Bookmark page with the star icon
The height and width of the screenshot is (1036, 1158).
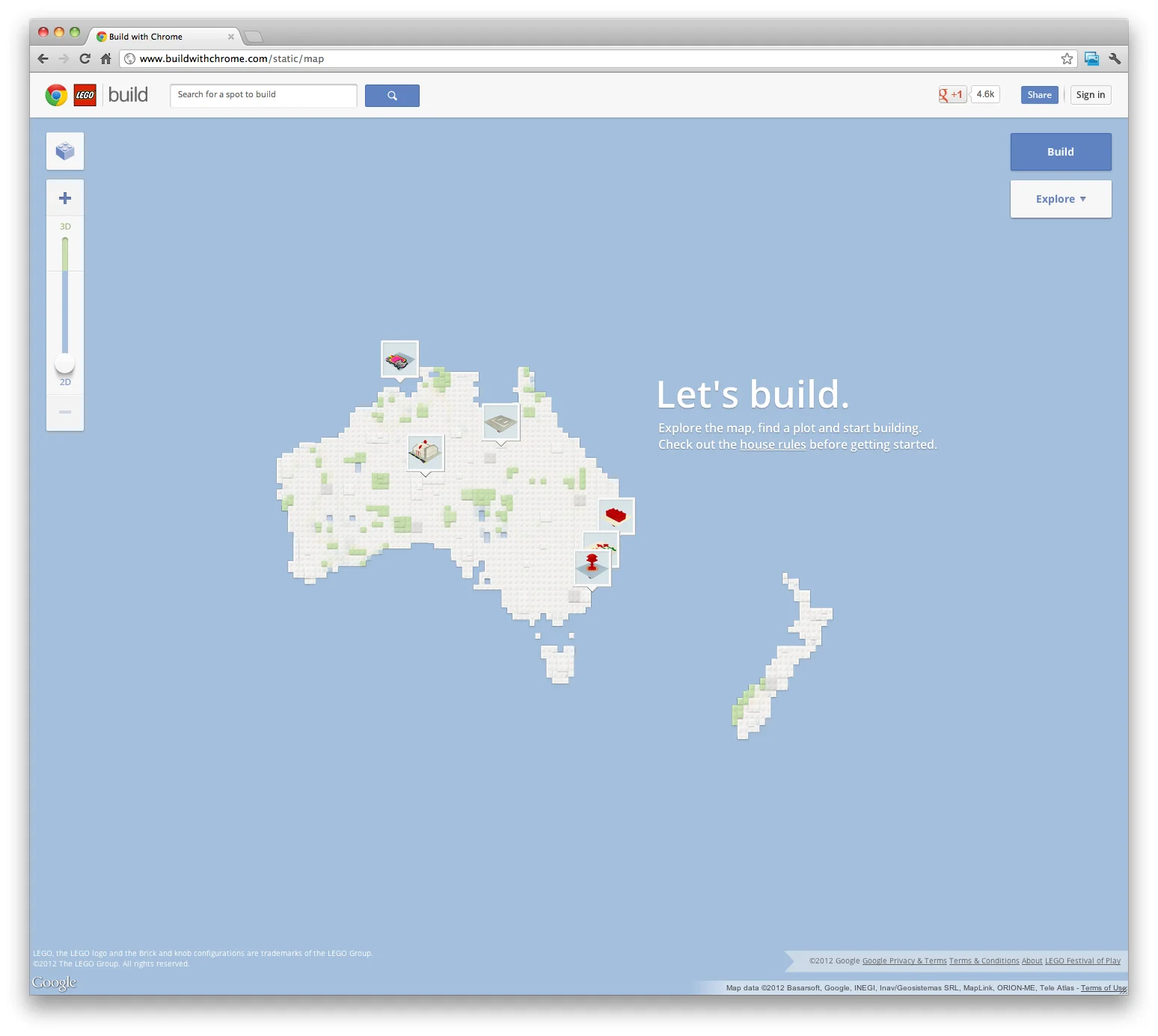tap(1067, 58)
